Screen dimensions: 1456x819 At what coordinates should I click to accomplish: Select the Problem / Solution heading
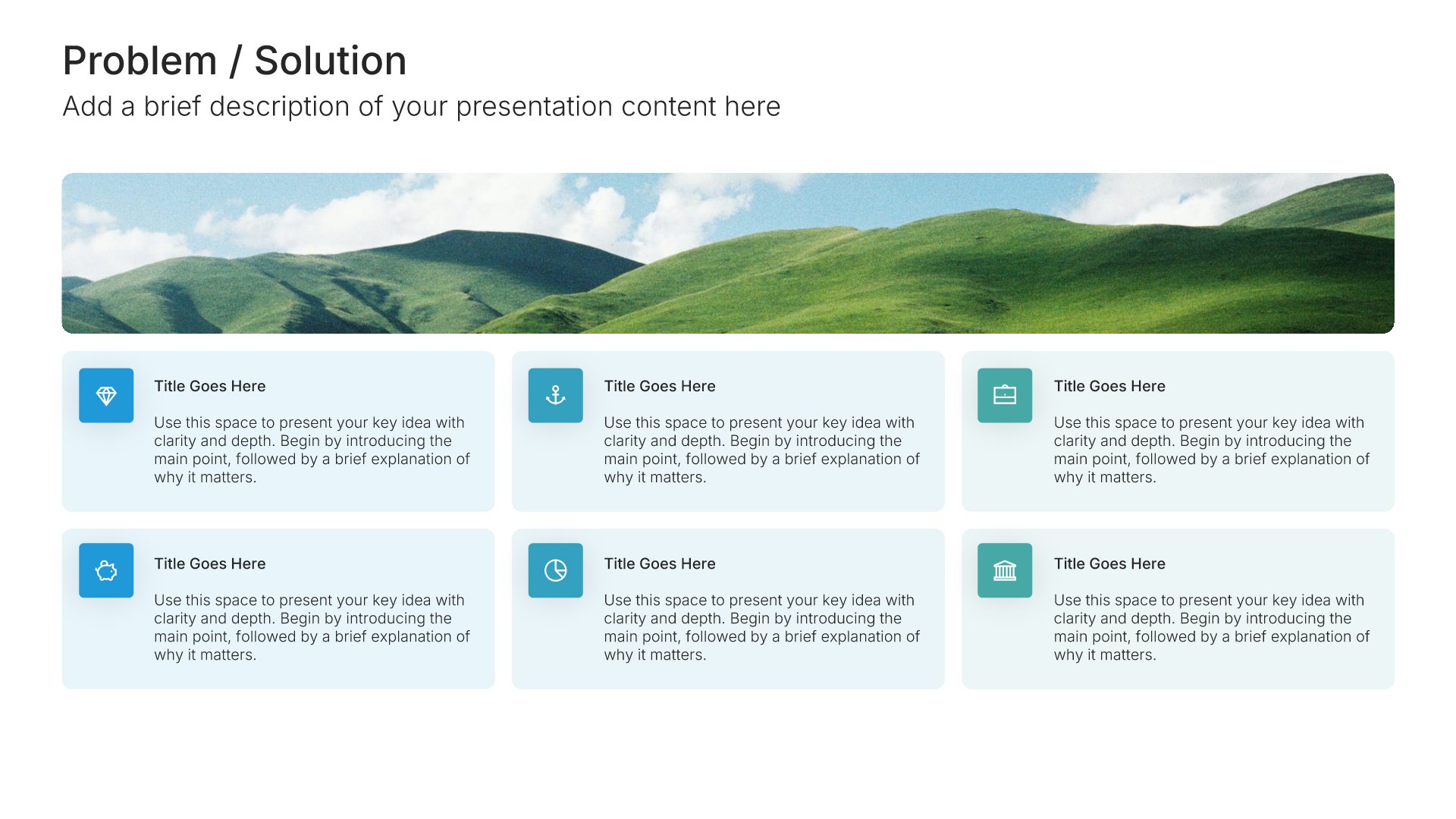point(235,61)
